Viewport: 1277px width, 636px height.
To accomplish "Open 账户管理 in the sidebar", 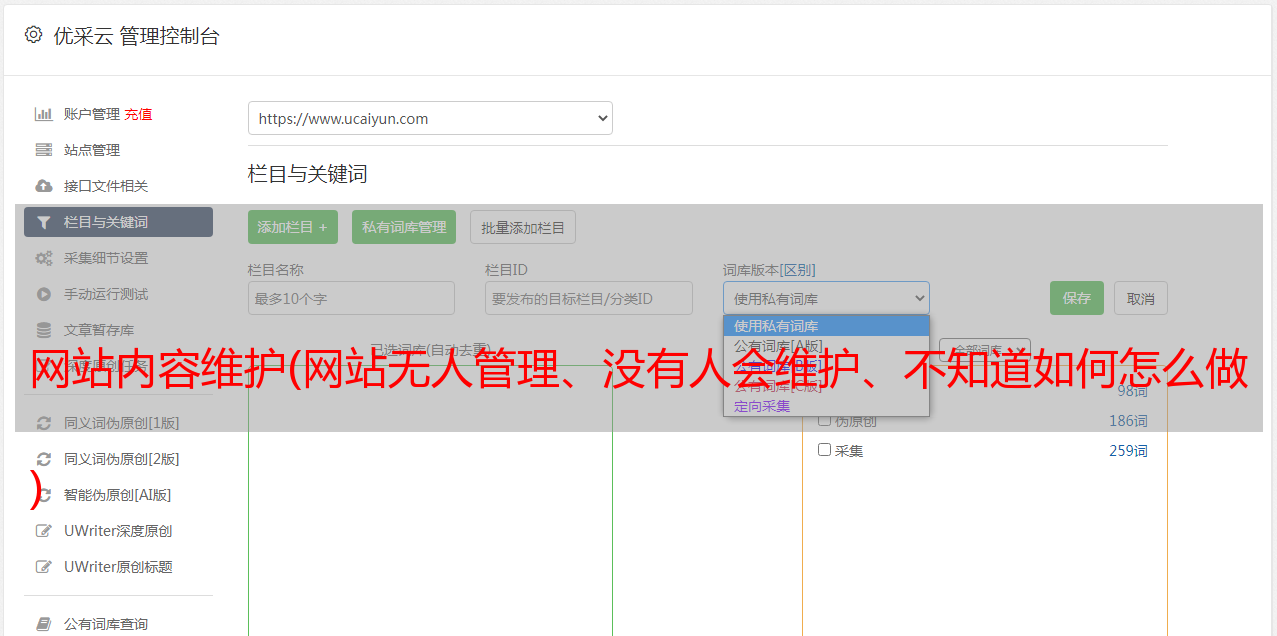I will pos(92,114).
